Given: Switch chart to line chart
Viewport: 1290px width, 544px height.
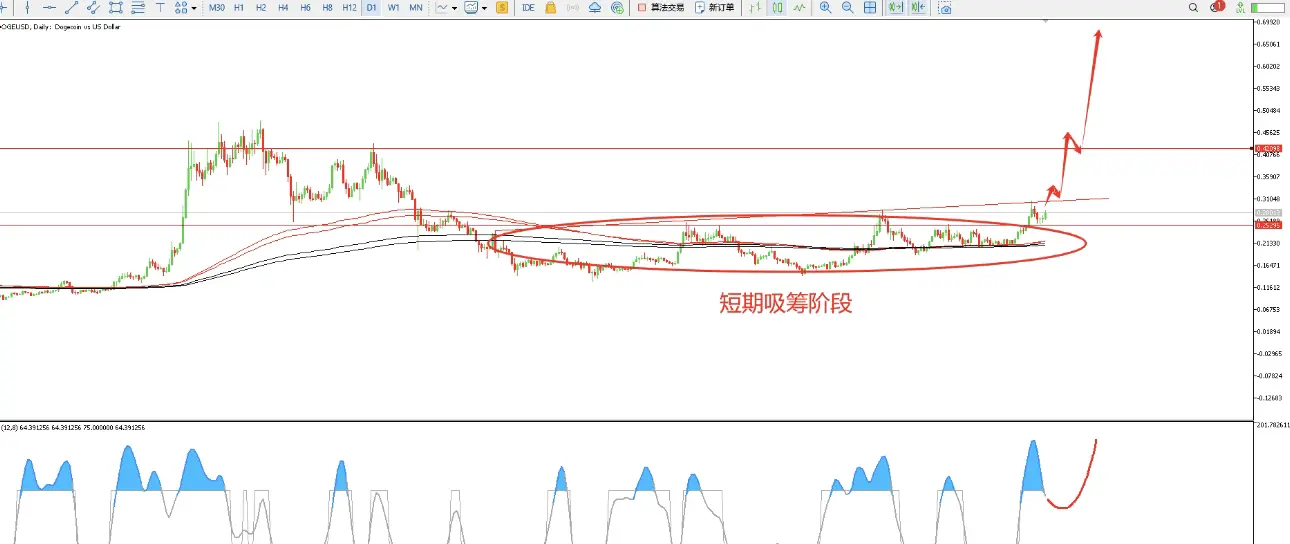Looking at the screenshot, I should pos(800,8).
